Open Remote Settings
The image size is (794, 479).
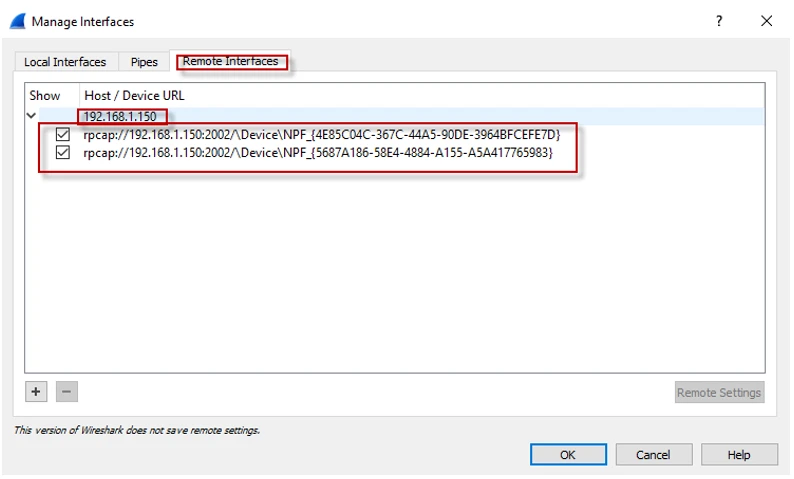click(718, 392)
